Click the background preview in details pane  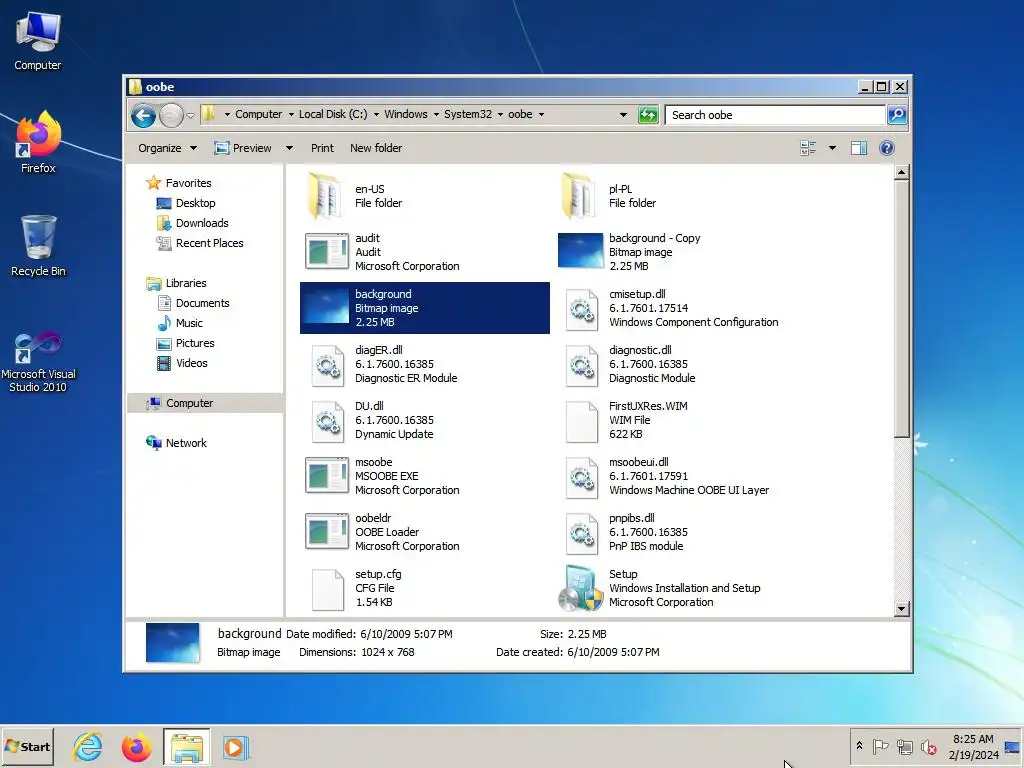click(172, 643)
